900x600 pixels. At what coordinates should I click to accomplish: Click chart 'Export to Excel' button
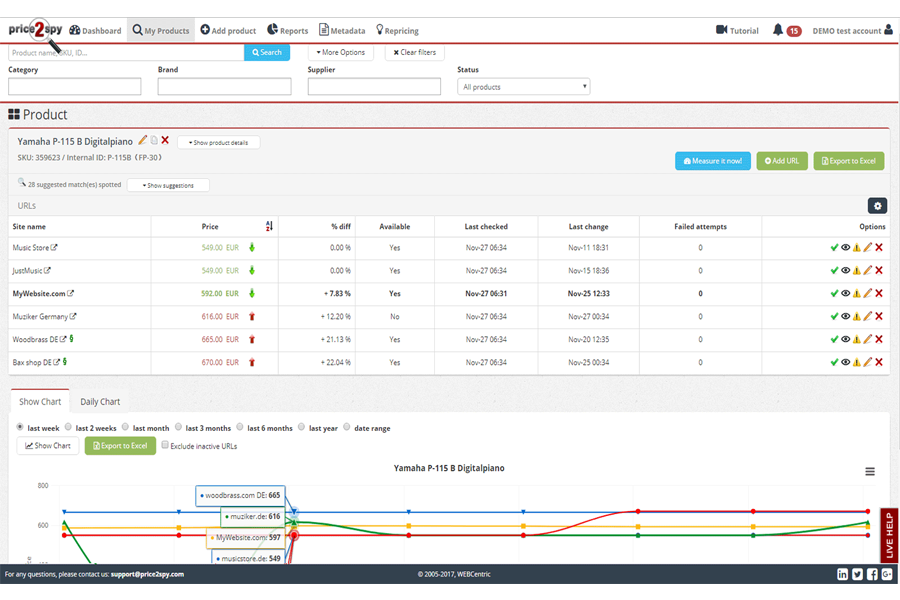[x=120, y=446]
